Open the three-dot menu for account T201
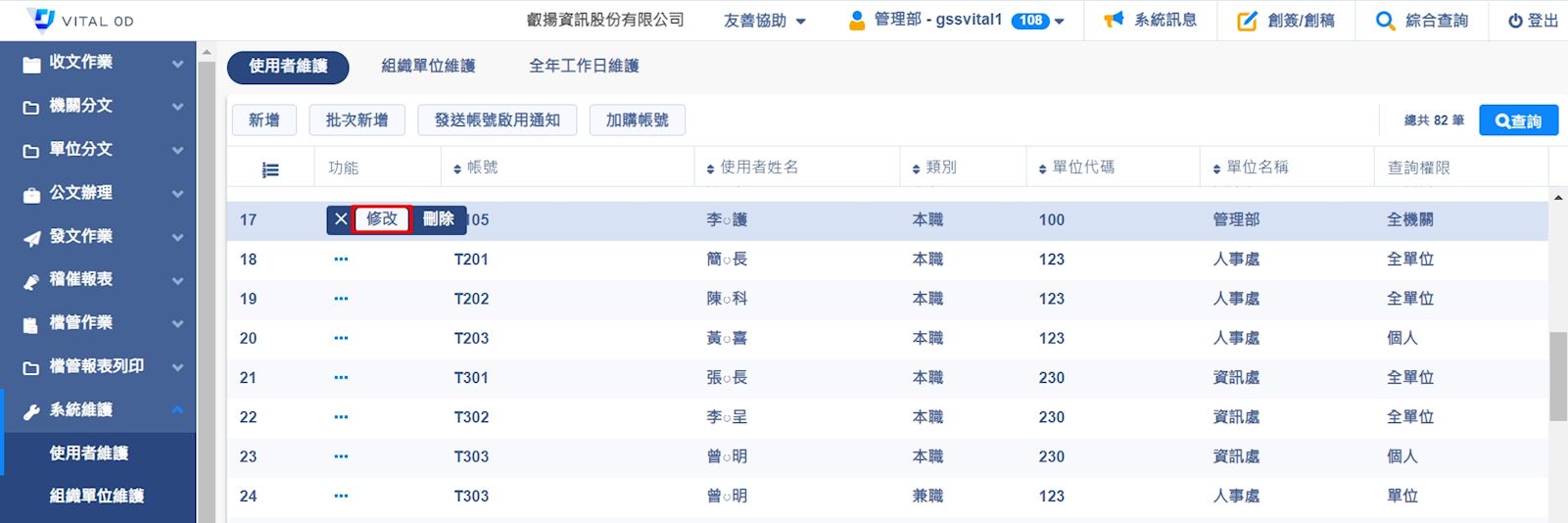 (341, 260)
